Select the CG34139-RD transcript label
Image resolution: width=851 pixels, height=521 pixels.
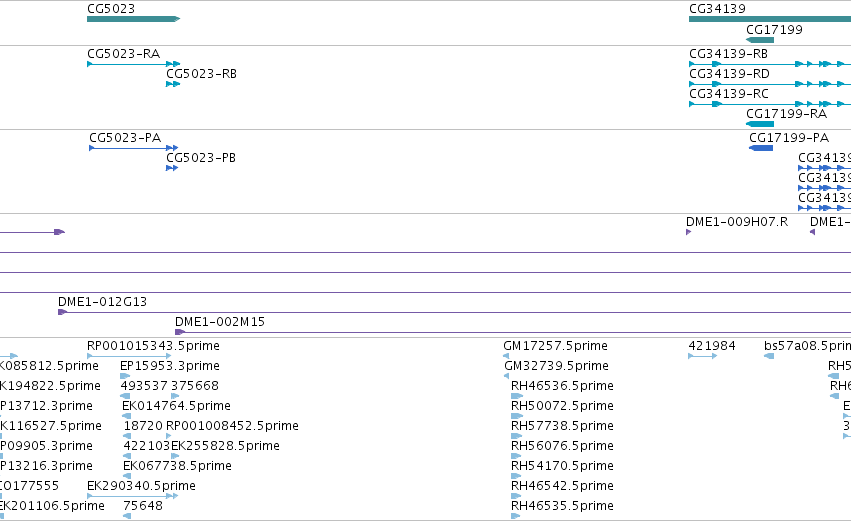(729, 74)
